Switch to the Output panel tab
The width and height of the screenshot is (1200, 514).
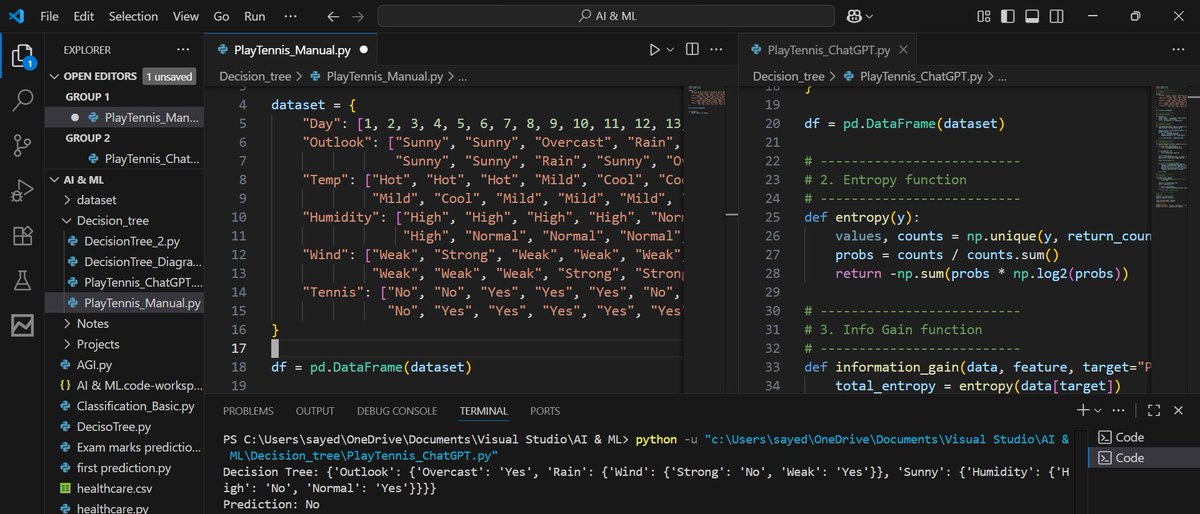click(x=315, y=411)
